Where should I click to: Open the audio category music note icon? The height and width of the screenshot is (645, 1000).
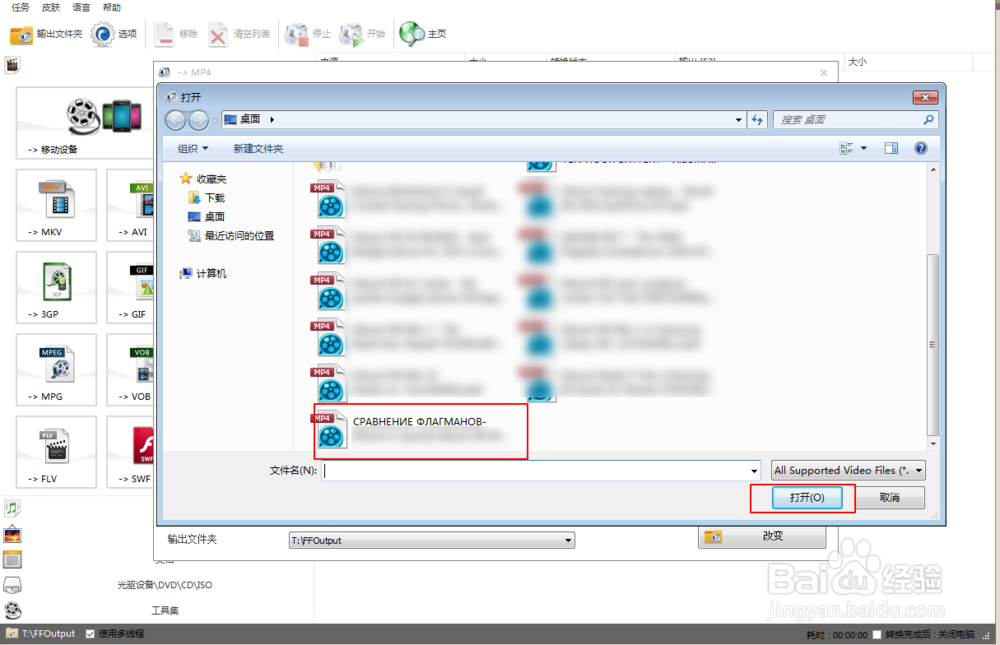point(12,508)
